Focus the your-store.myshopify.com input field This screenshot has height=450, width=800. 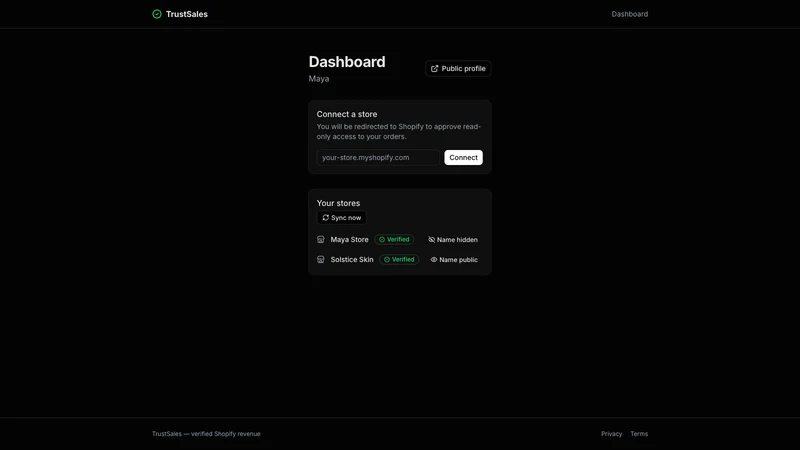378,157
